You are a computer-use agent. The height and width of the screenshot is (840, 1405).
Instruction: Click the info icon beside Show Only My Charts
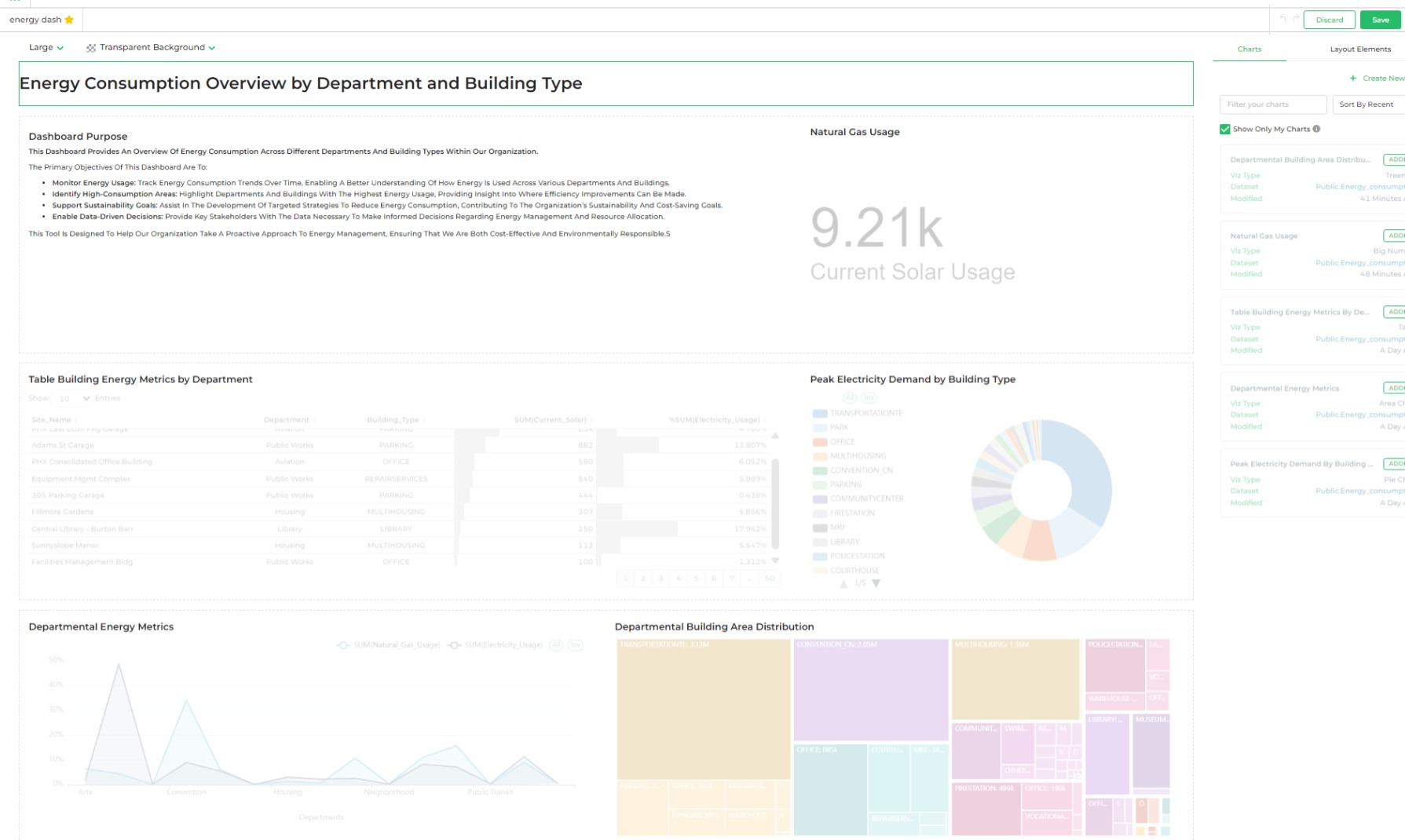[x=1317, y=129]
